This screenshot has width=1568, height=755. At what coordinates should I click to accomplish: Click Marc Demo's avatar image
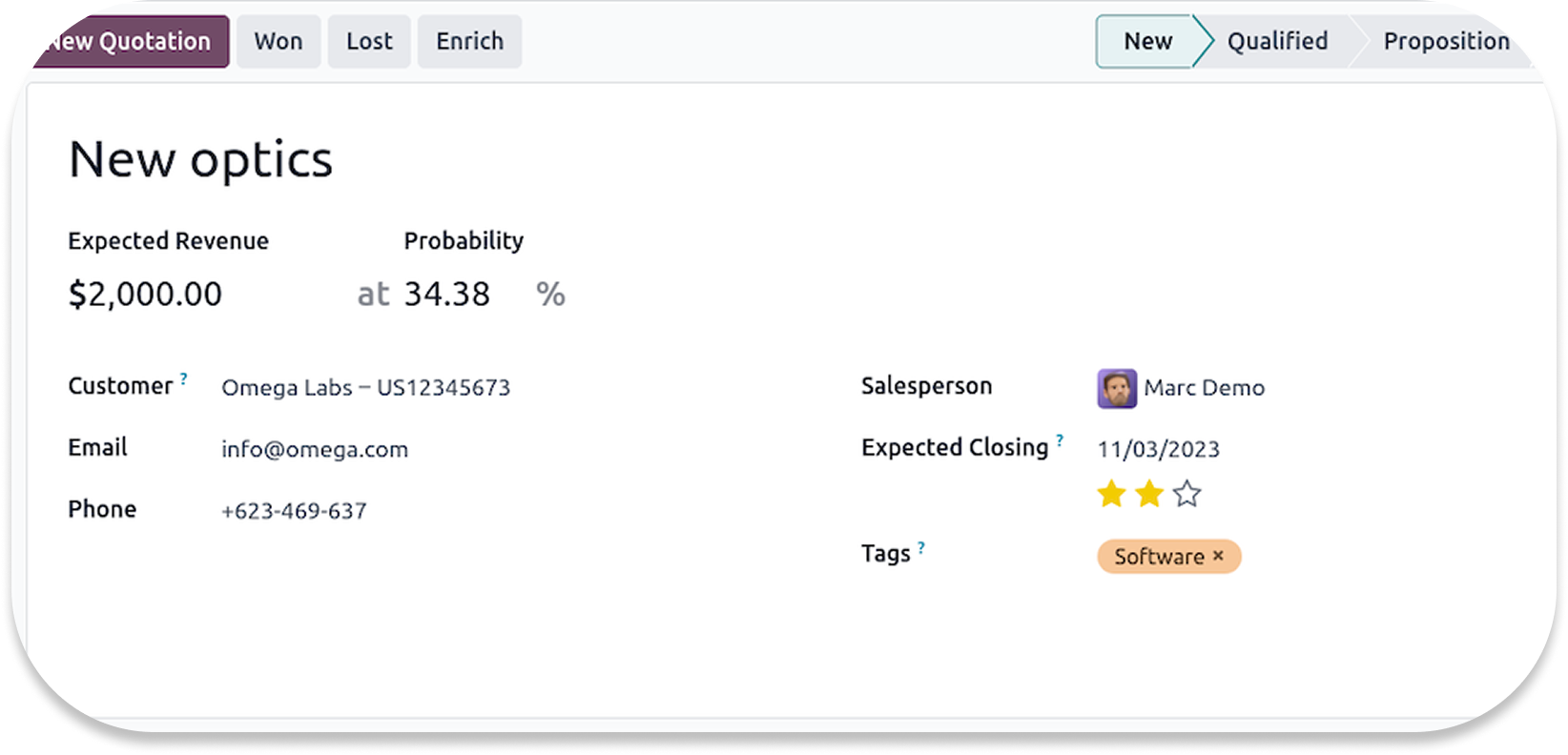(1117, 388)
